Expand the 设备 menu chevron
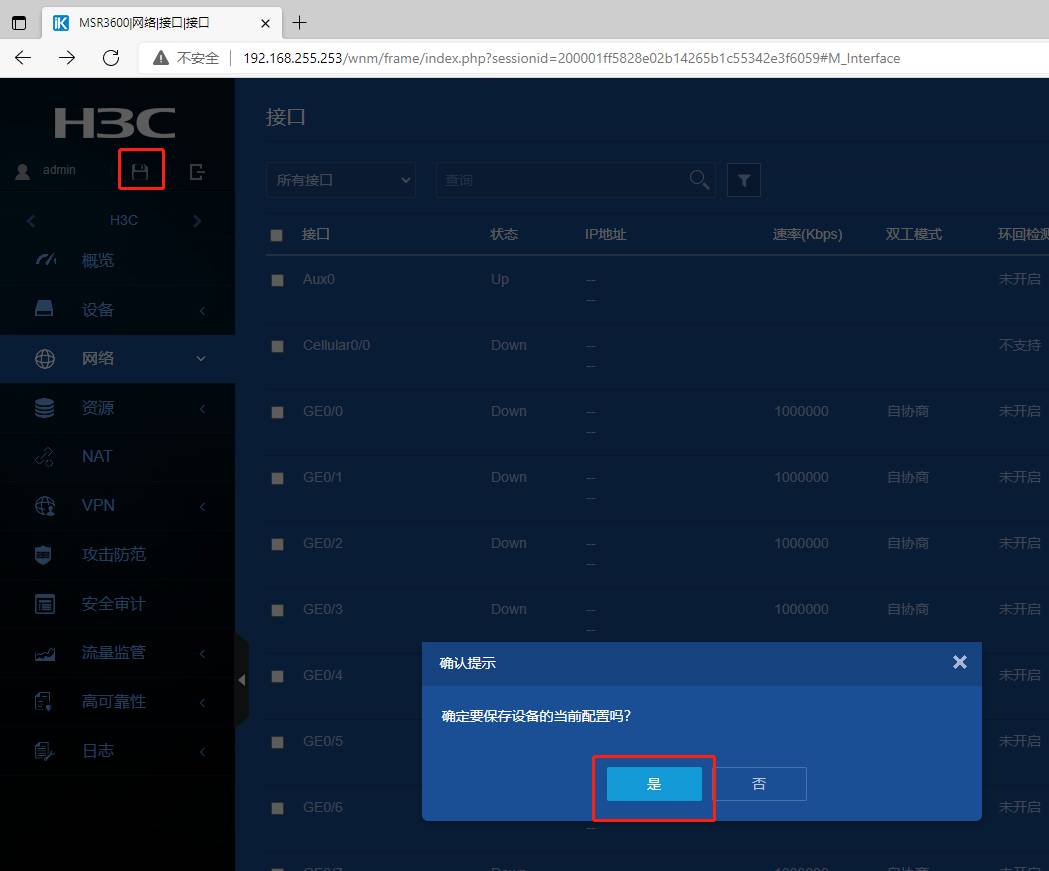 [x=202, y=310]
